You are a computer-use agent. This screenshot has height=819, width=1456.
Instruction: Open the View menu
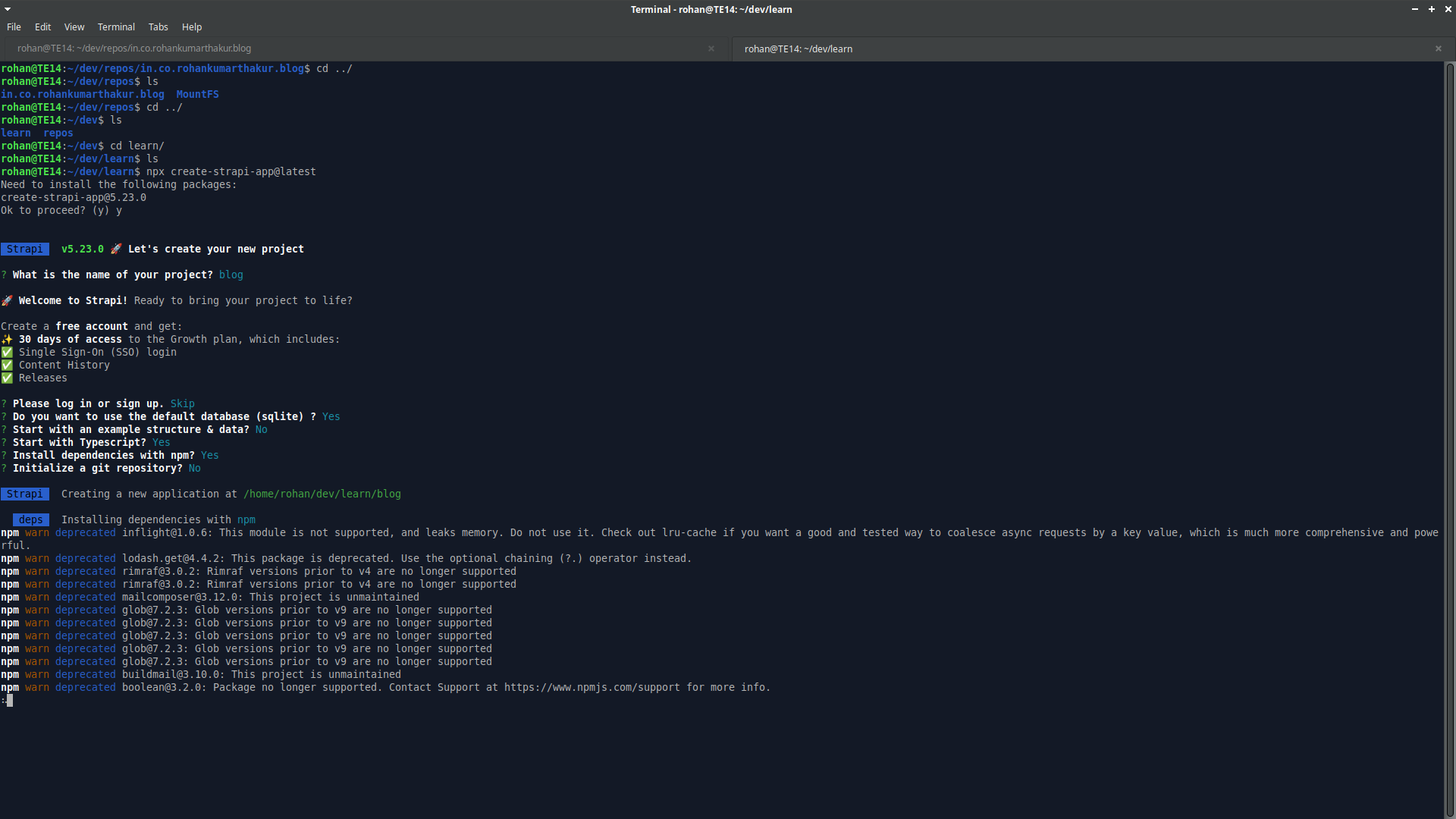[x=74, y=27]
